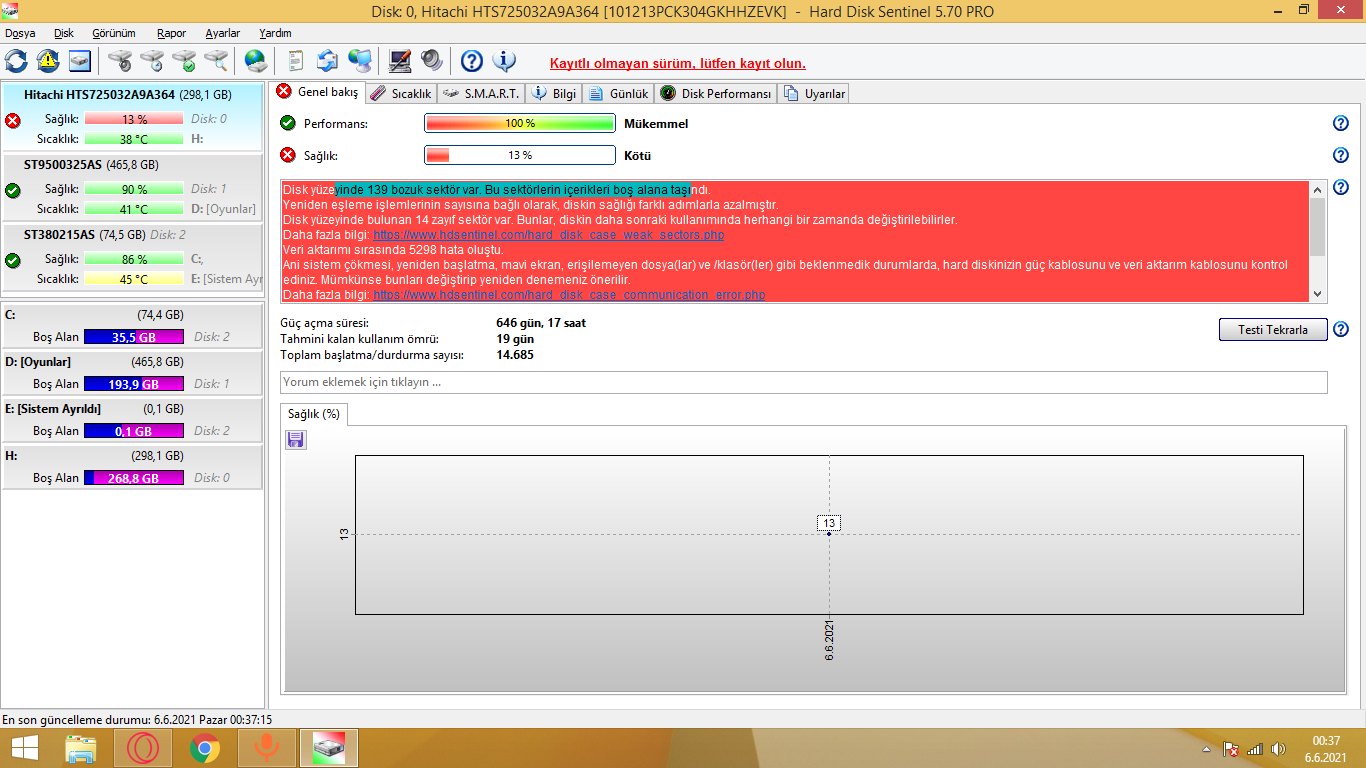
Task: Select the E: [Sistem Ayrıldı] partition entry
Action: 133,420
